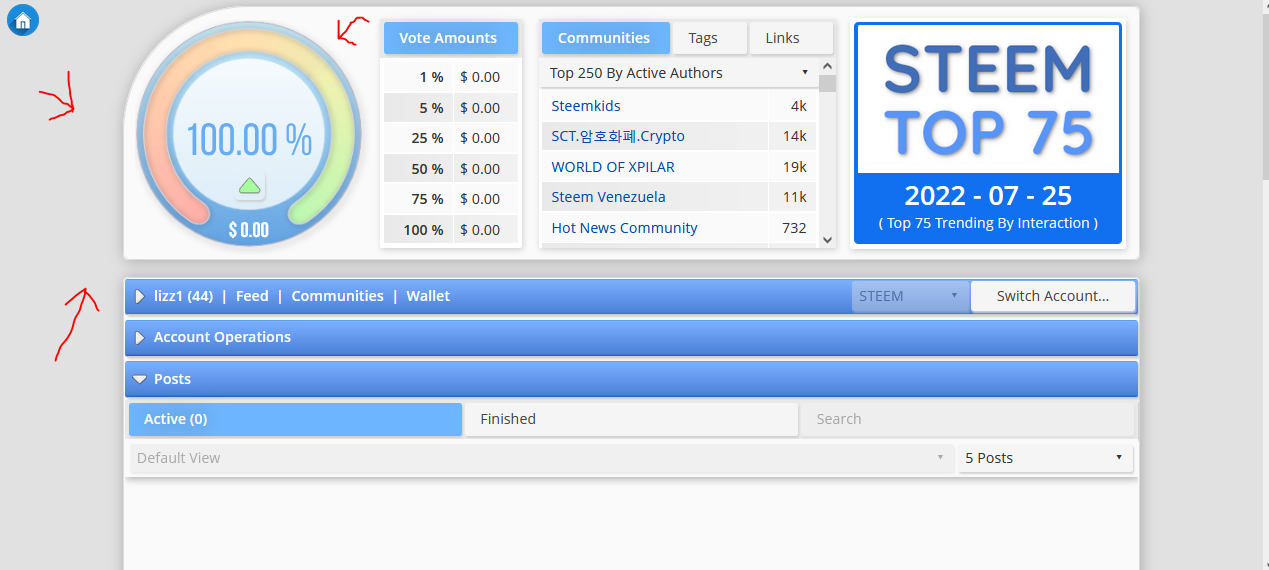Select the Active (0) posts tab
This screenshot has width=1269, height=570.
pos(295,419)
